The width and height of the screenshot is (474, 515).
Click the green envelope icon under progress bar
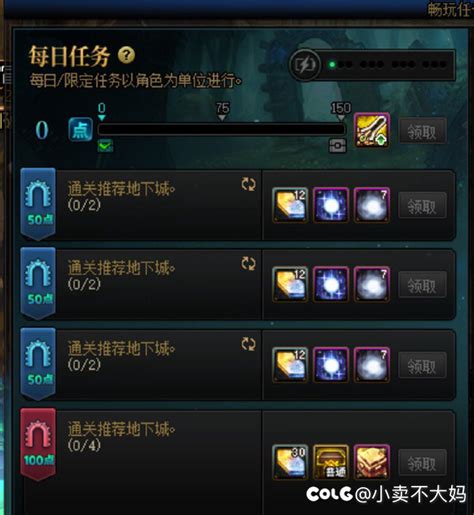105,146
